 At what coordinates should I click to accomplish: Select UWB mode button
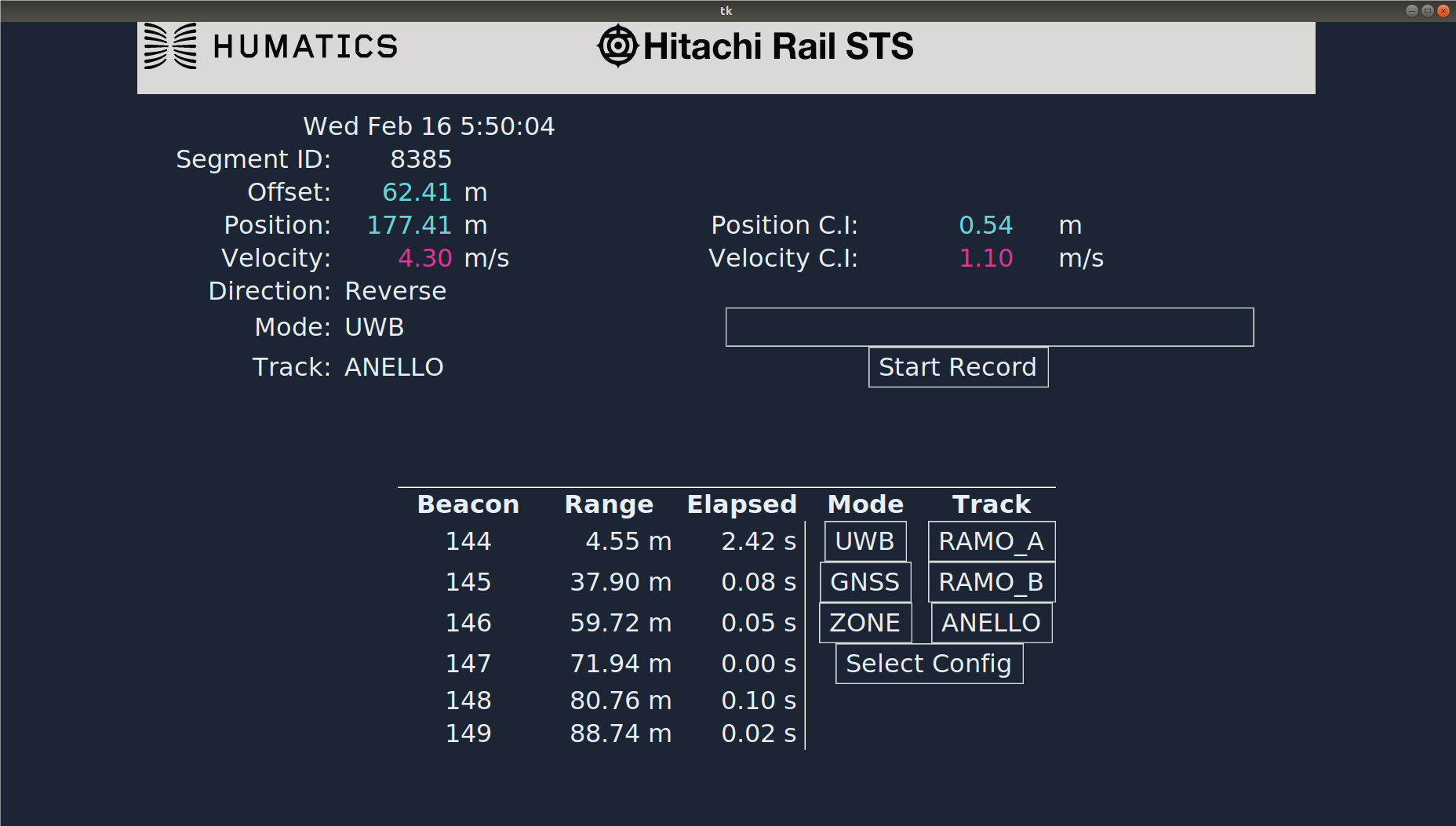click(x=865, y=541)
